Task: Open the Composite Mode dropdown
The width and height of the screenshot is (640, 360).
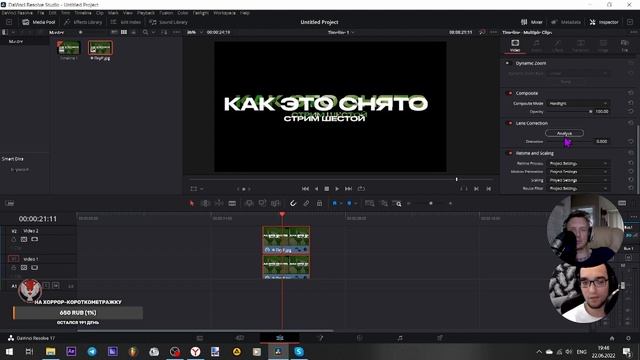Action: 578,104
